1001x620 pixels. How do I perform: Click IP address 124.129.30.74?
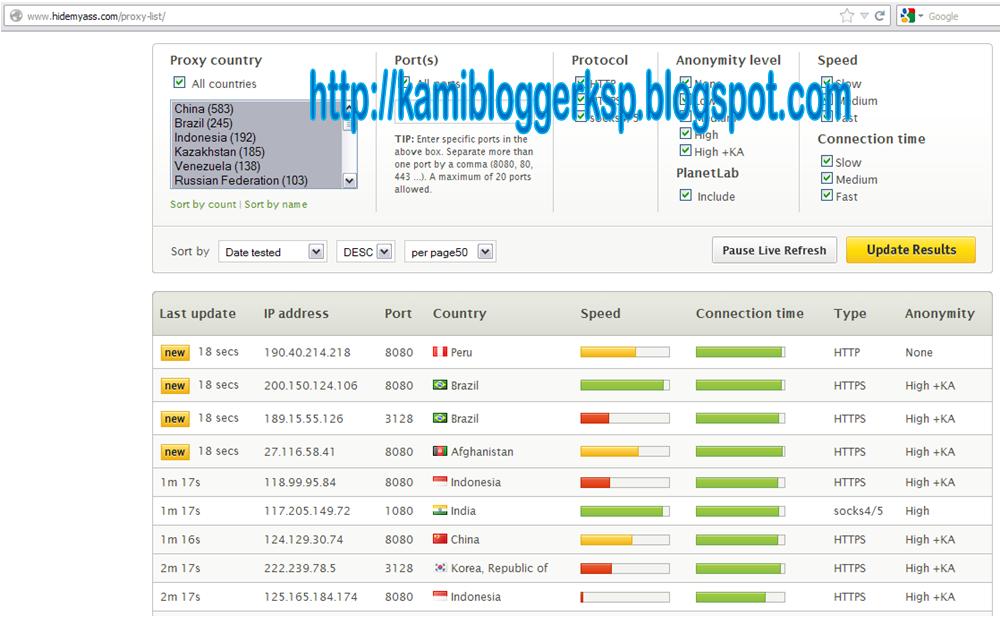tap(304, 540)
